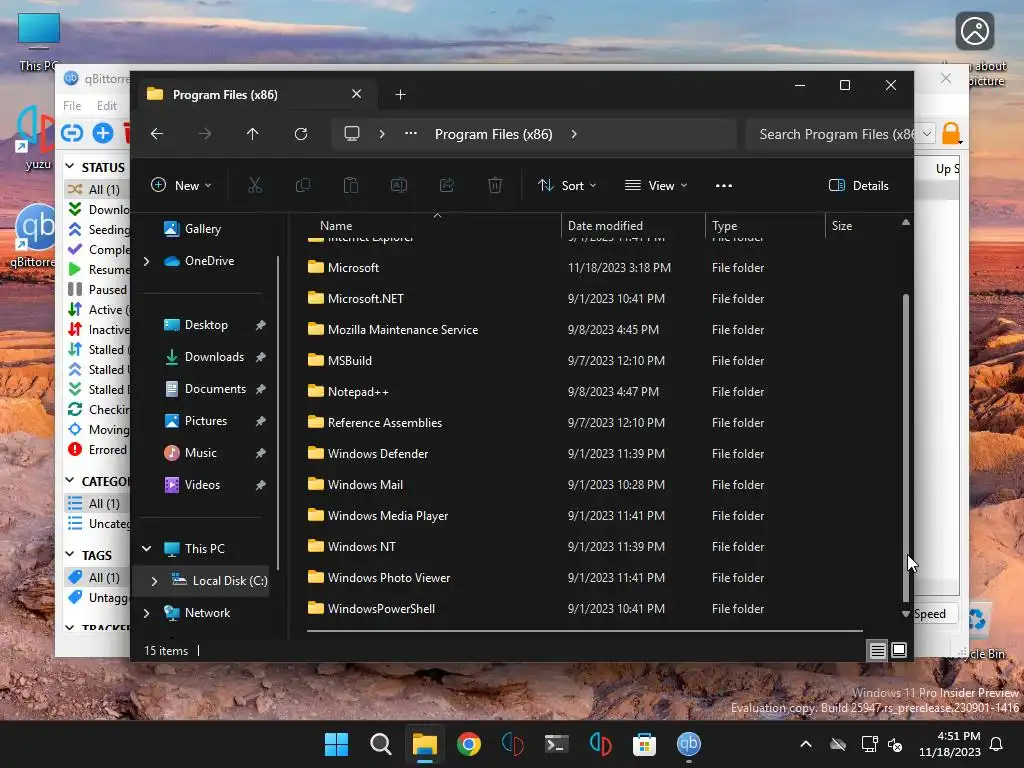Select the MSBuild folder
Screen dimensions: 1024x768
coord(349,360)
